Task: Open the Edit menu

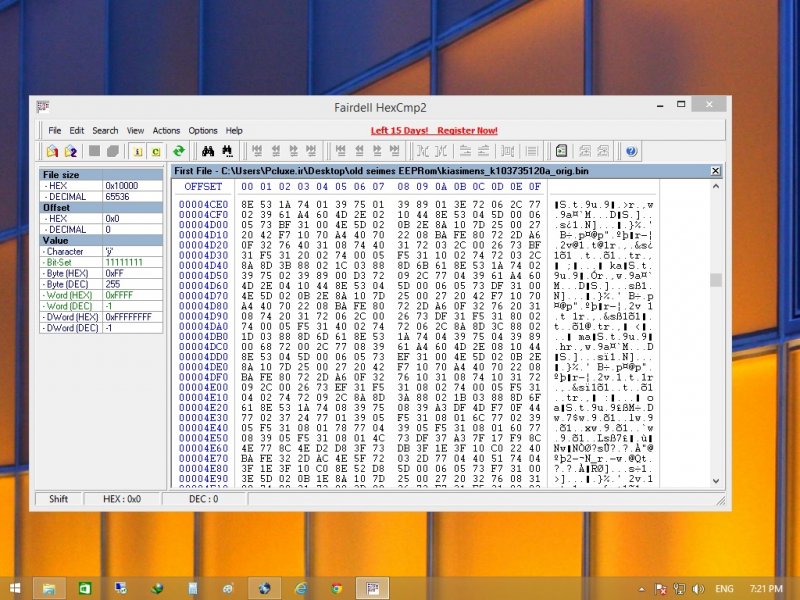Action: pyautogui.click(x=77, y=131)
